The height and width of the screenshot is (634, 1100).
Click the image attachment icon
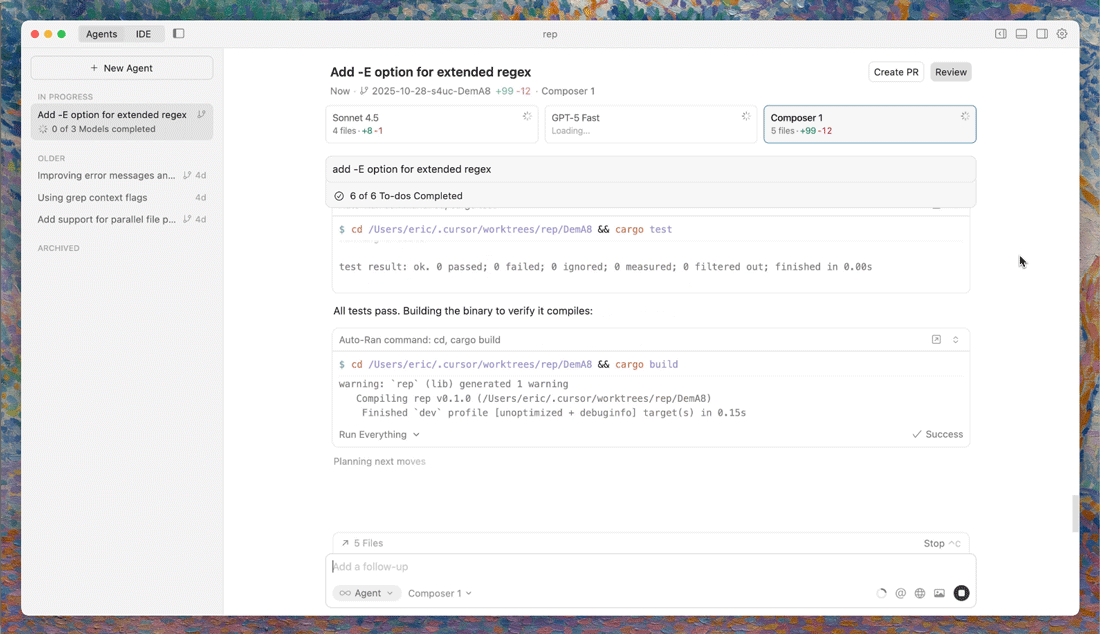point(939,593)
